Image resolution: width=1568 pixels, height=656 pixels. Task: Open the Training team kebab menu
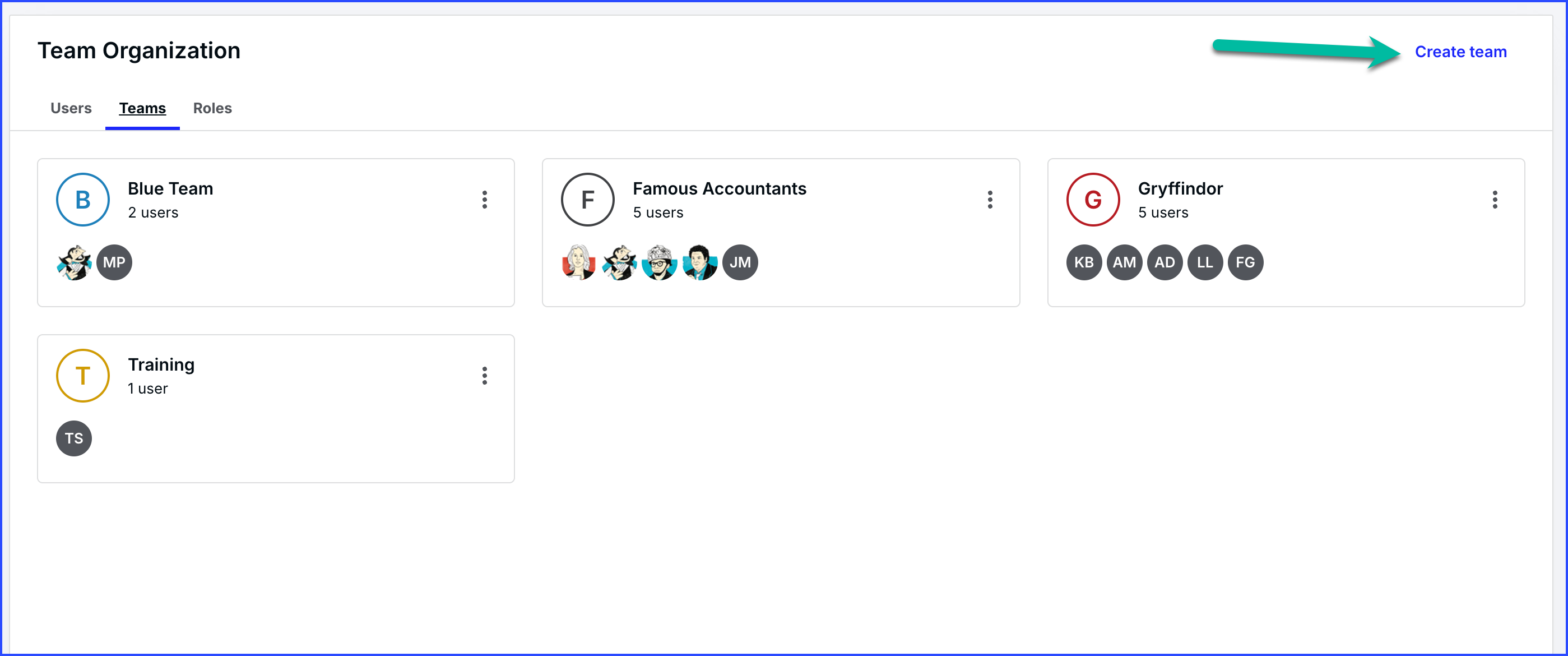click(x=485, y=376)
